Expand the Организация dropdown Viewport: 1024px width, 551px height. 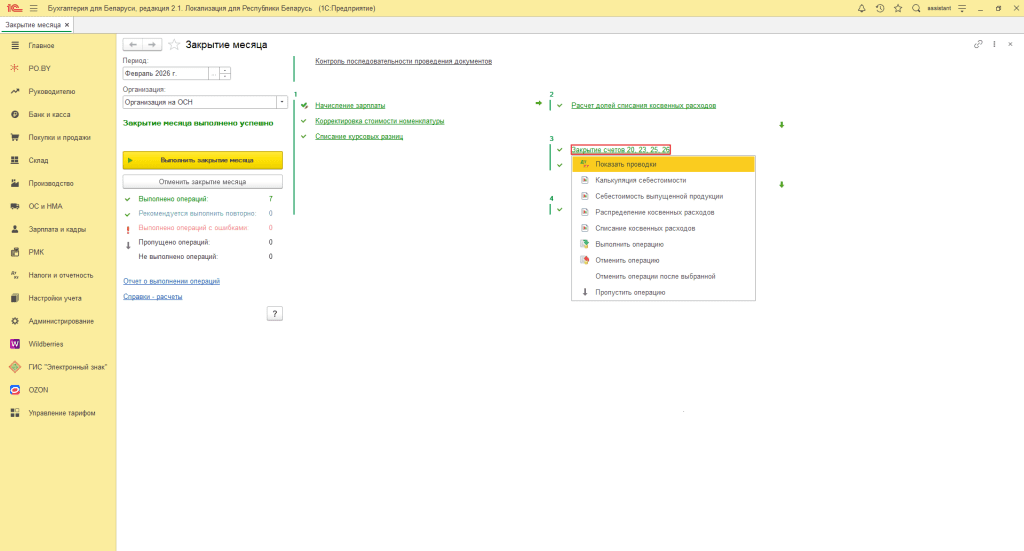282,102
